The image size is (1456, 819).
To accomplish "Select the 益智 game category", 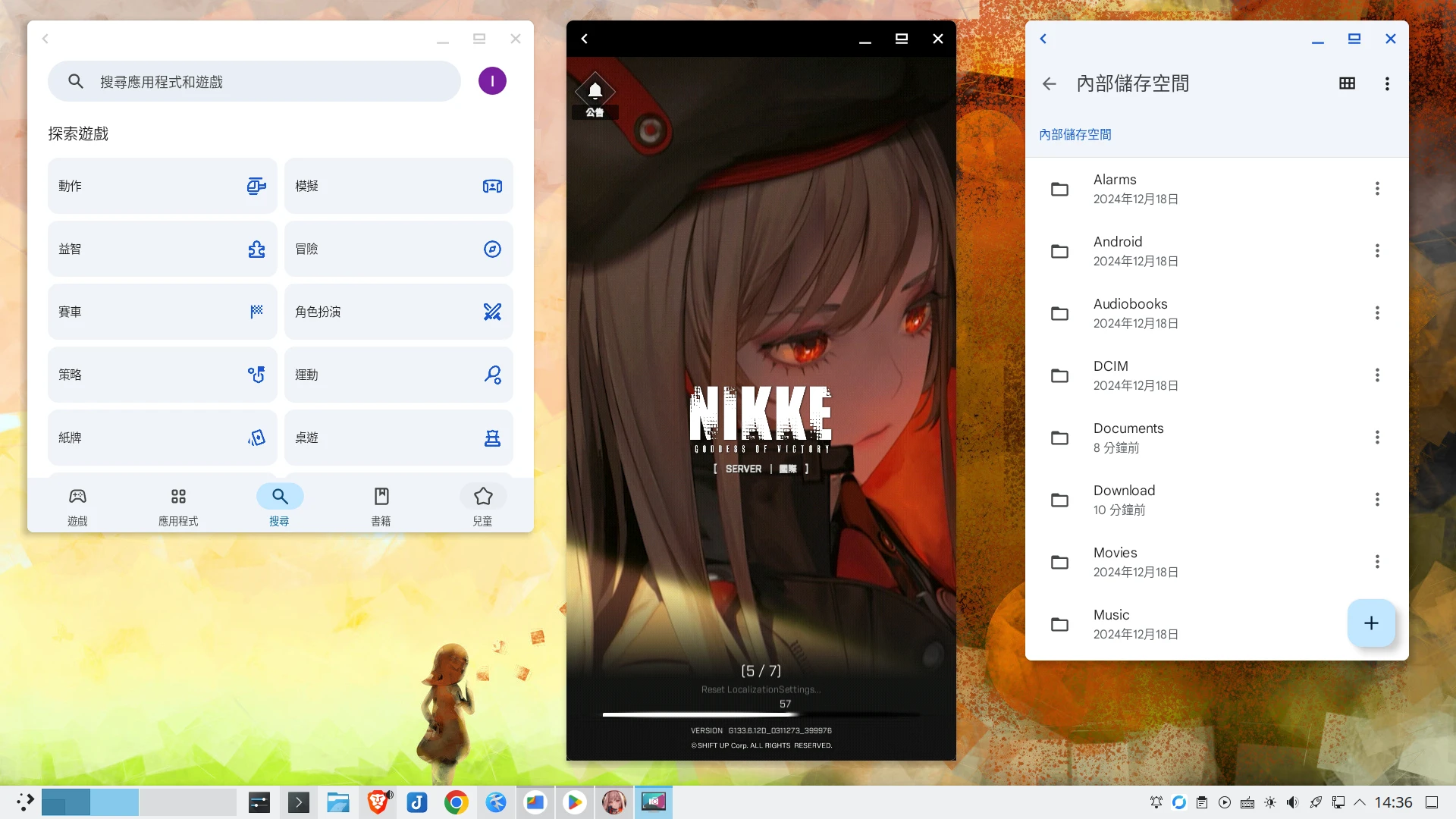I will 162,249.
